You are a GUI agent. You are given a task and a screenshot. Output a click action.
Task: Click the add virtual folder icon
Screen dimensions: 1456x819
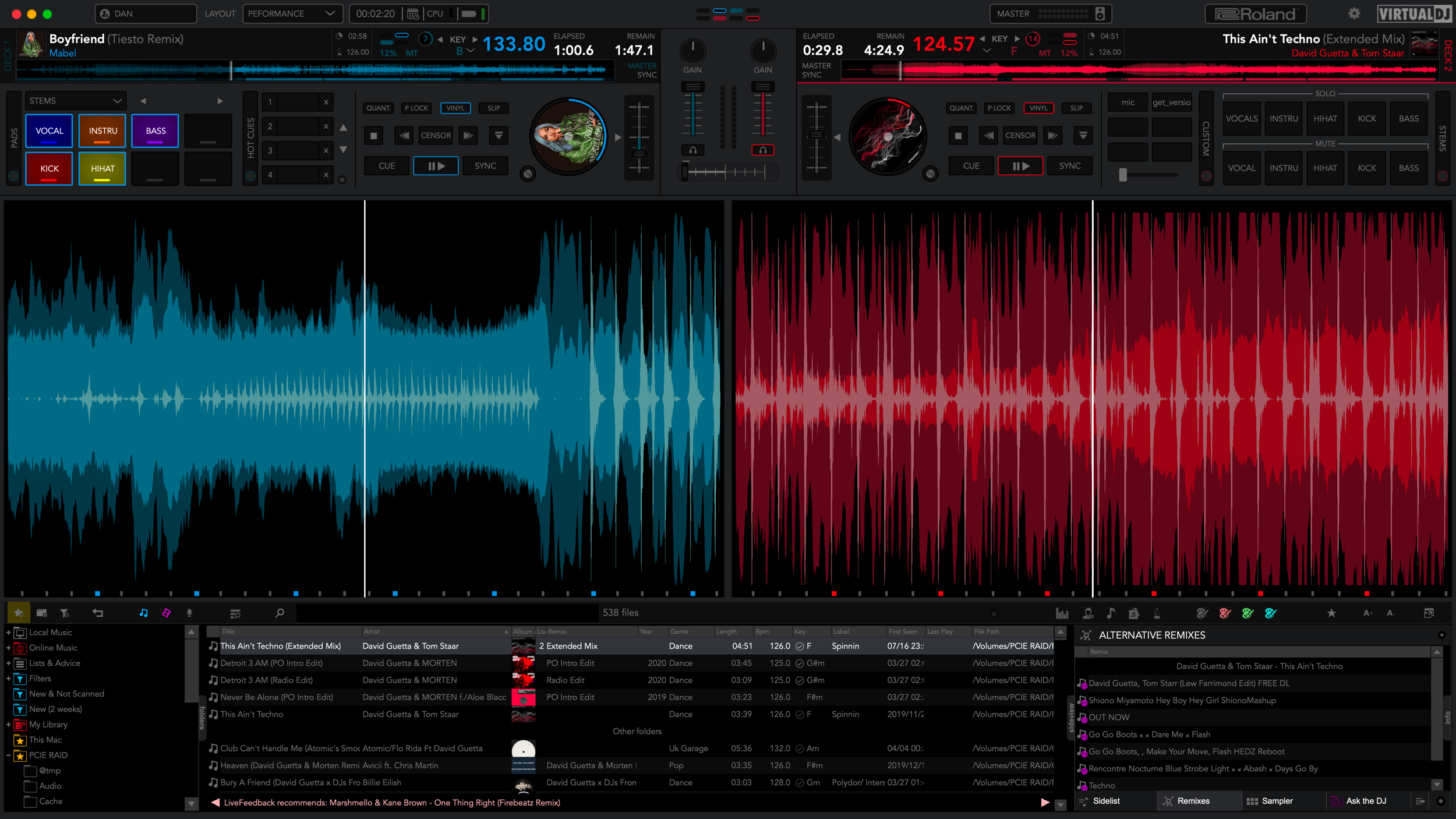coord(41,613)
